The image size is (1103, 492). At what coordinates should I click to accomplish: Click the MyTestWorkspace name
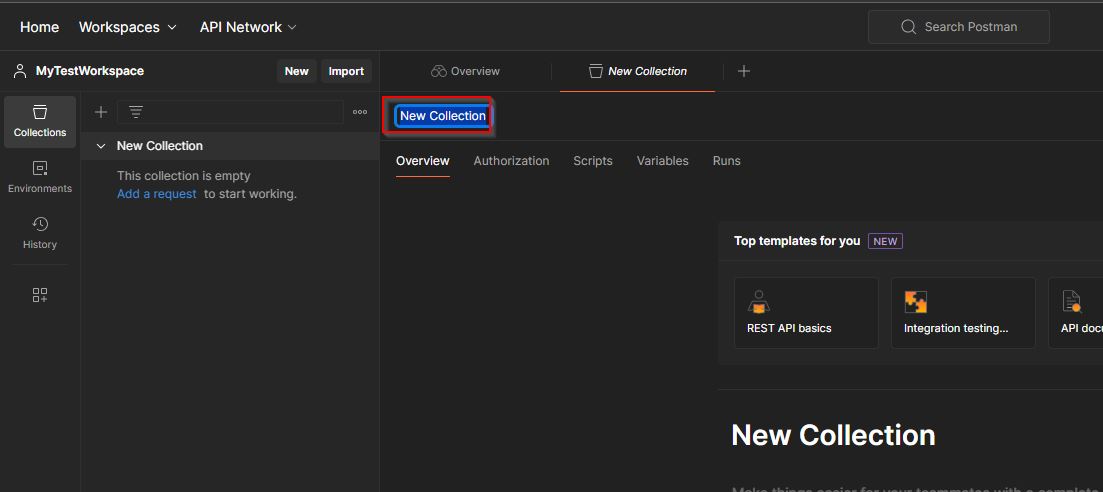(x=90, y=71)
